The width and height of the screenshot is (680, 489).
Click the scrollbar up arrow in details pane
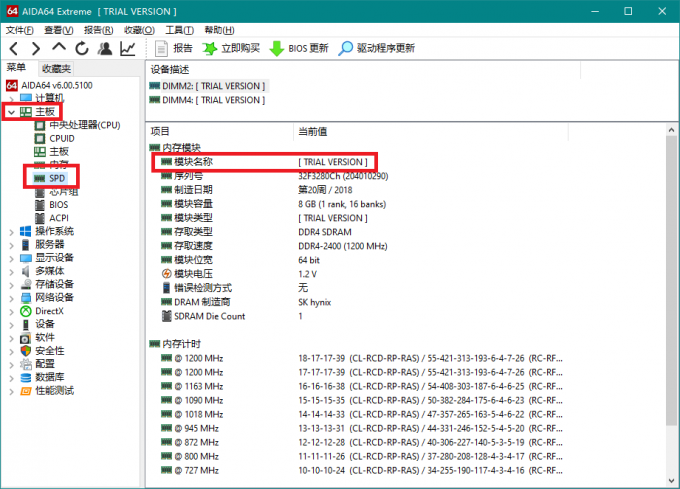click(672, 130)
